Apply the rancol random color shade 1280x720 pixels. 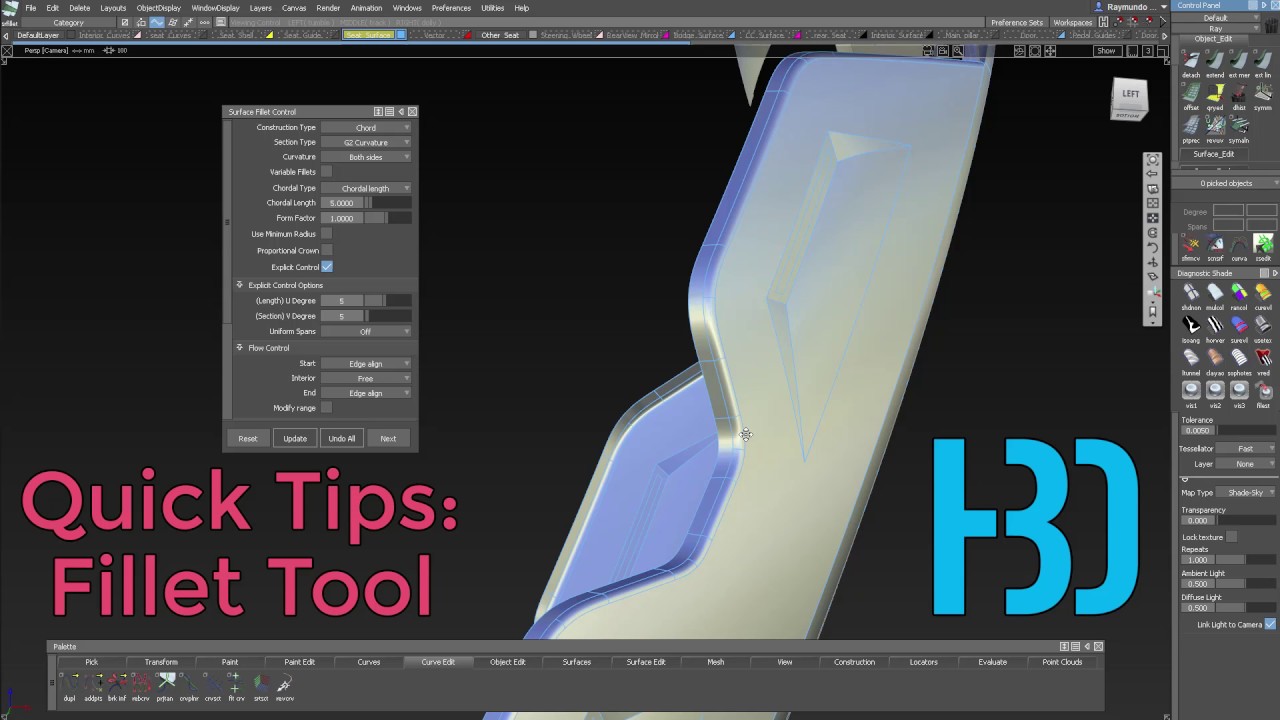[x=1239, y=294]
